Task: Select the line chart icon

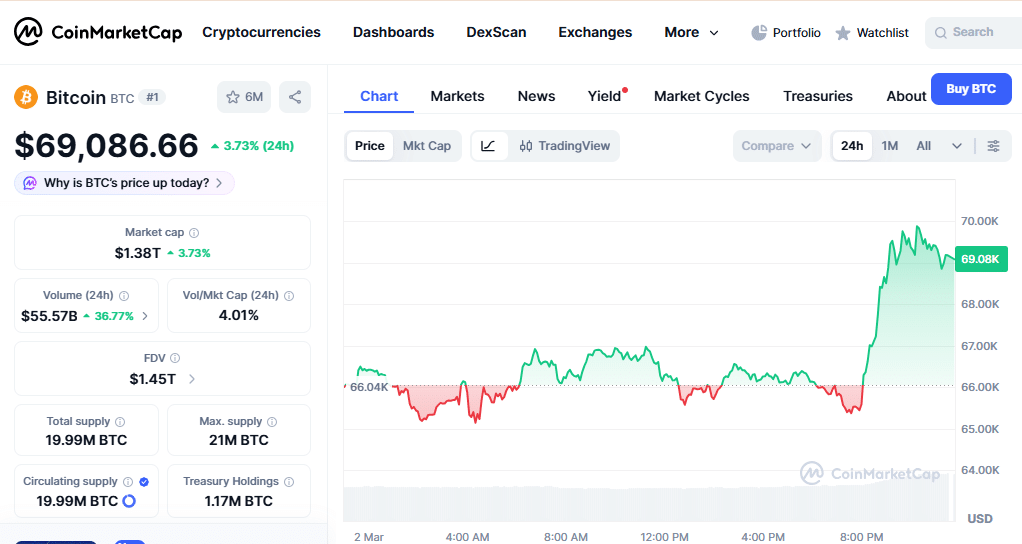Action: coord(488,146)
